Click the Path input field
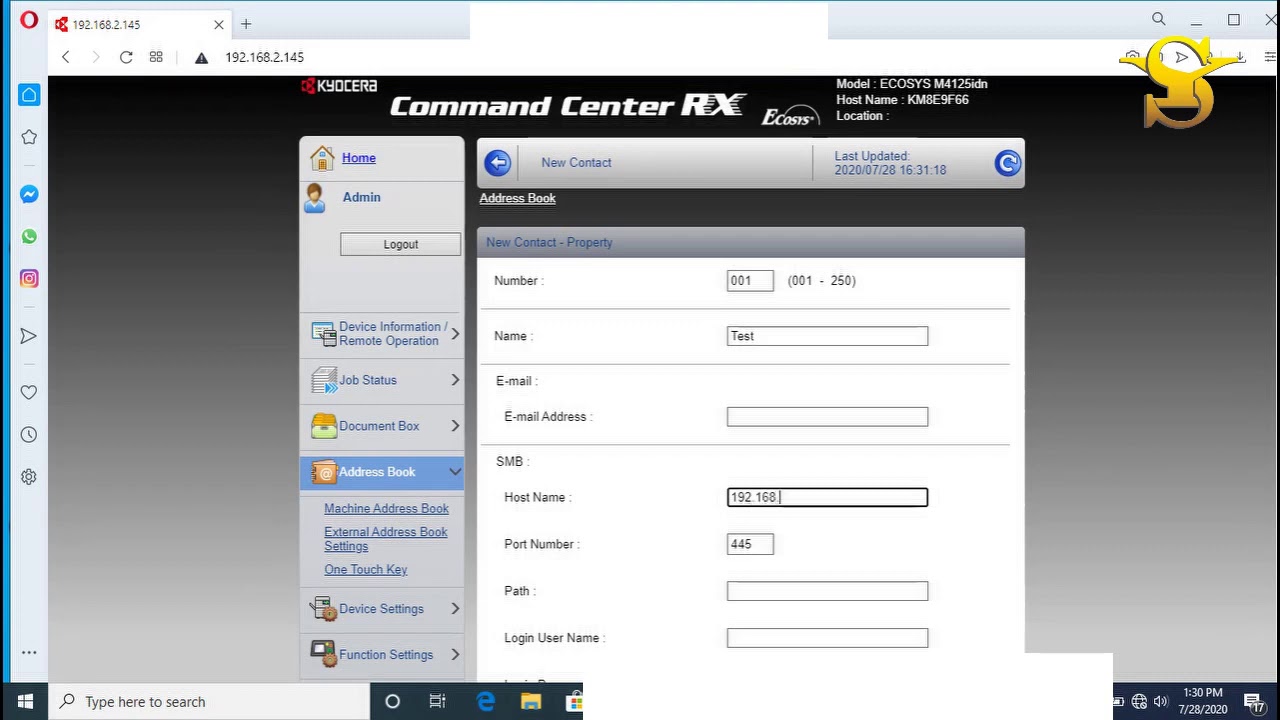The image size is (1280, 720). pyautogui.click(x=827, y=591)
